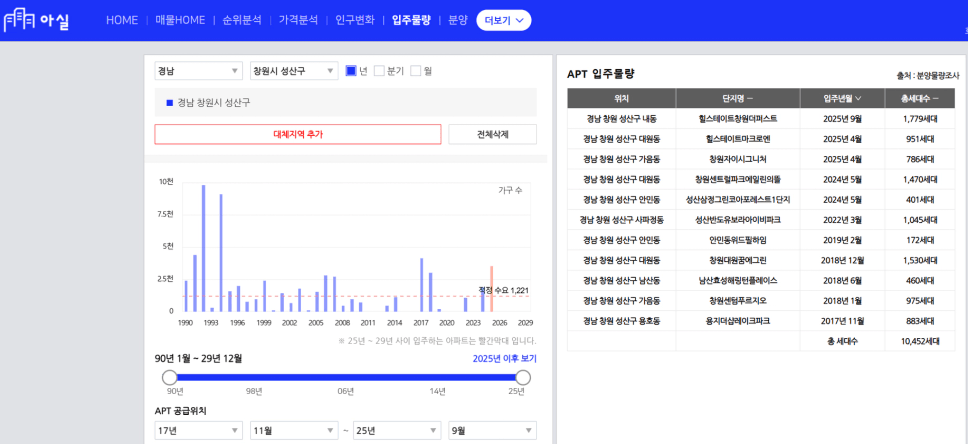Open the 17년 start year dropdown
Screen dimensions: 968x444
199,430
